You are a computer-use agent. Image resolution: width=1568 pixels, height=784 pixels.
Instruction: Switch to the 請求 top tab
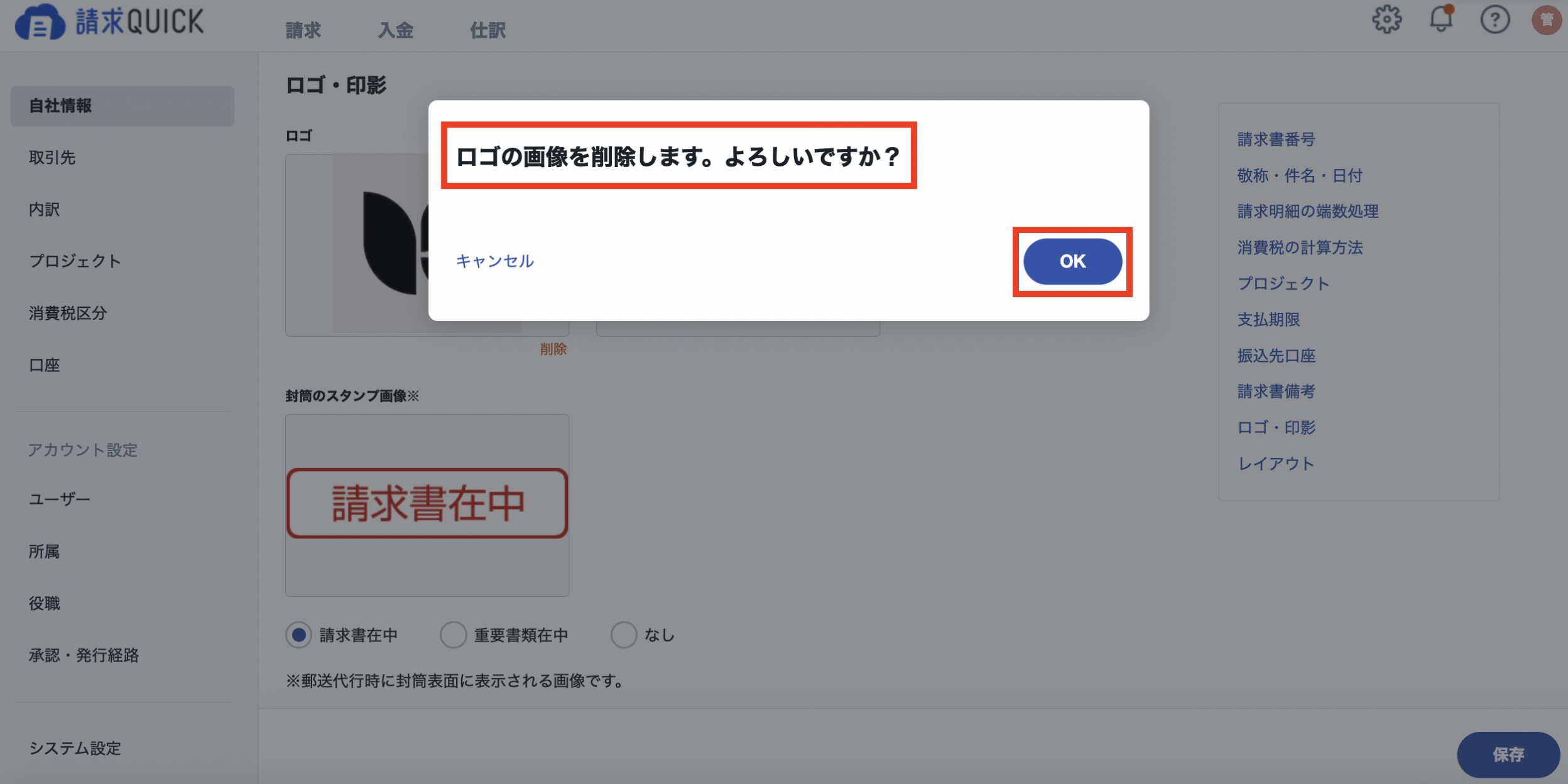click(x=303, y=30)
